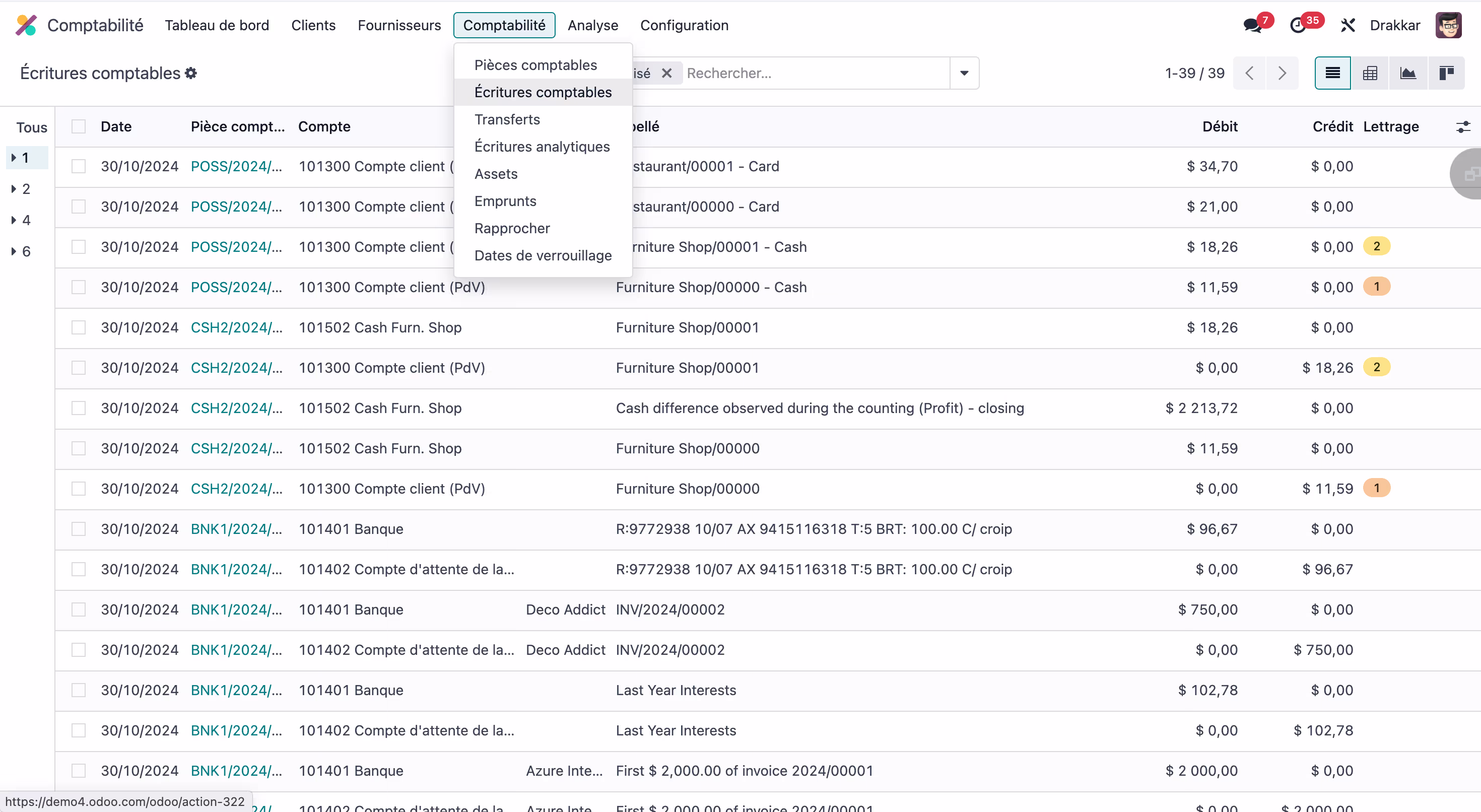Select Transferts from the Comptabilité menu
Image resolution: width=1481 pixels, height=812 pixels.
[507, 119]
